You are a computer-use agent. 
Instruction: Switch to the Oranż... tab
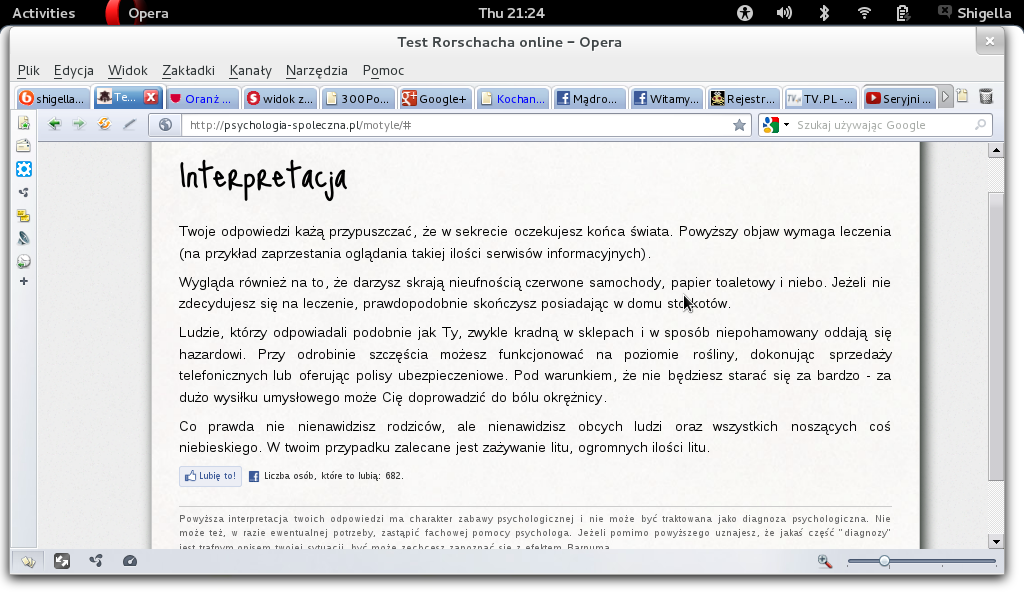tap(204, 99)
